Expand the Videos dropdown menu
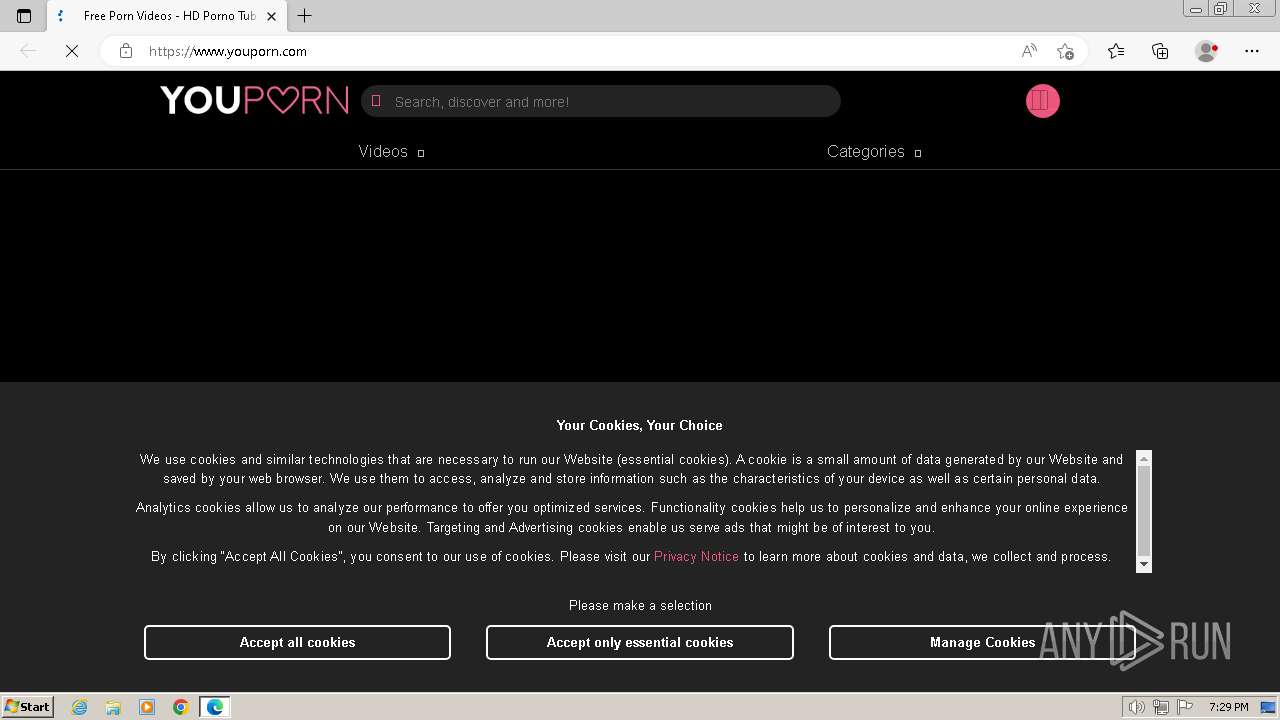 point(391,152)
